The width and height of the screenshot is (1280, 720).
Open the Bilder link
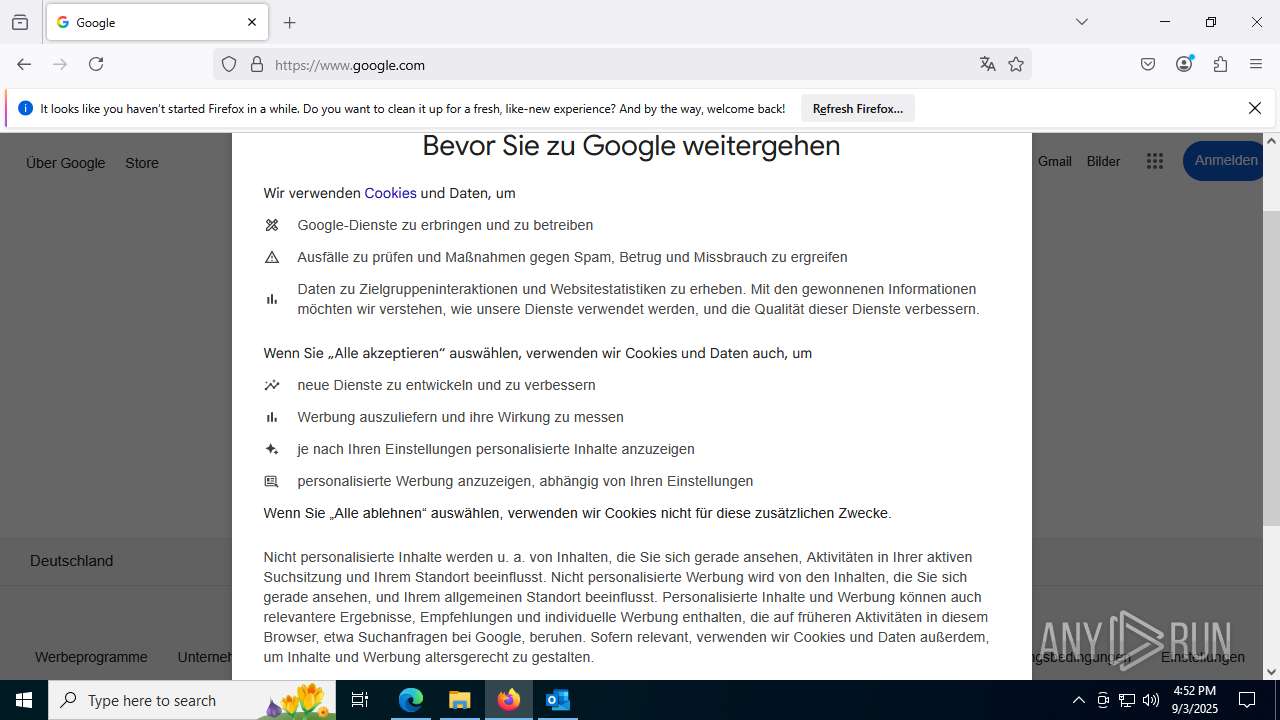(1104, 161)
